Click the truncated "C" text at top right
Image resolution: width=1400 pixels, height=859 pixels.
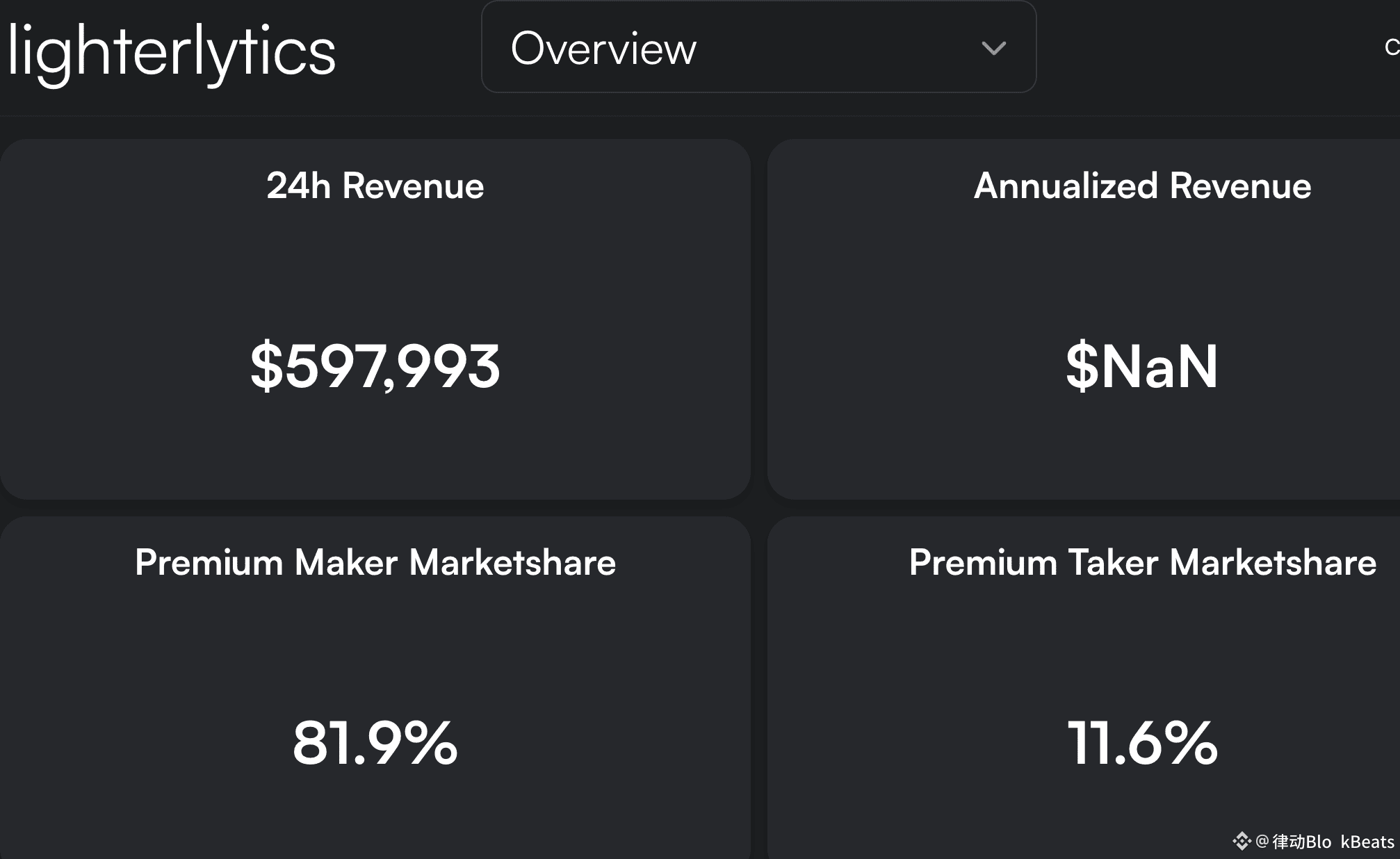point(1392,47)
